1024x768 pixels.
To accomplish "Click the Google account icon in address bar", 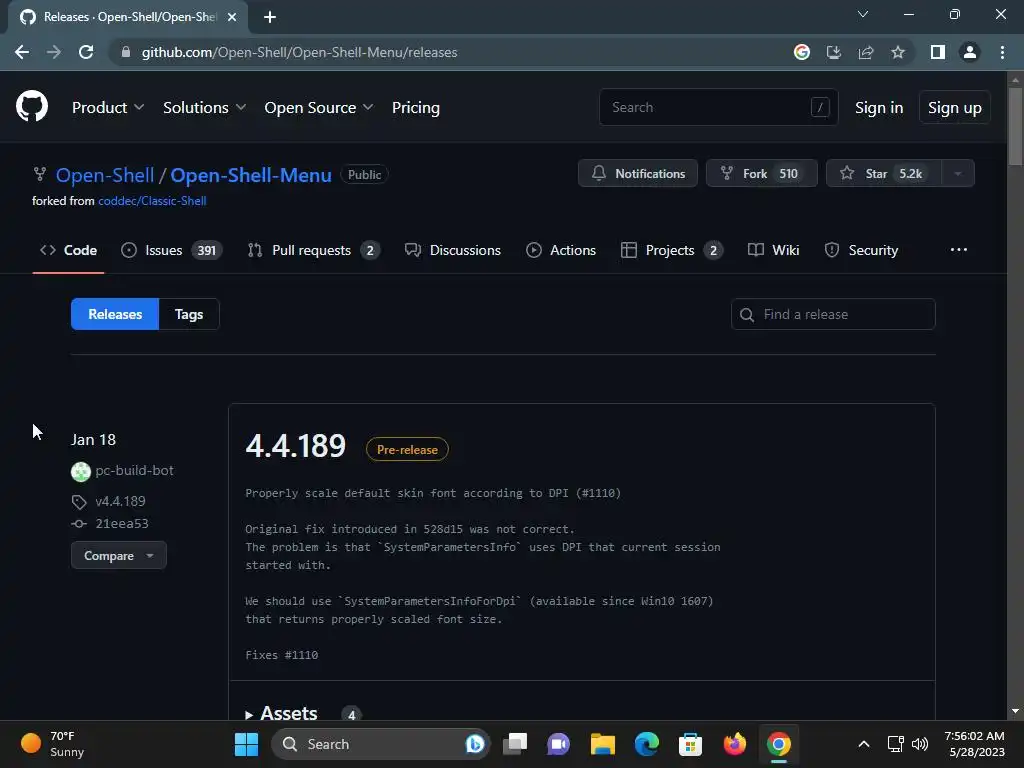I will click(x=801, y=52).
